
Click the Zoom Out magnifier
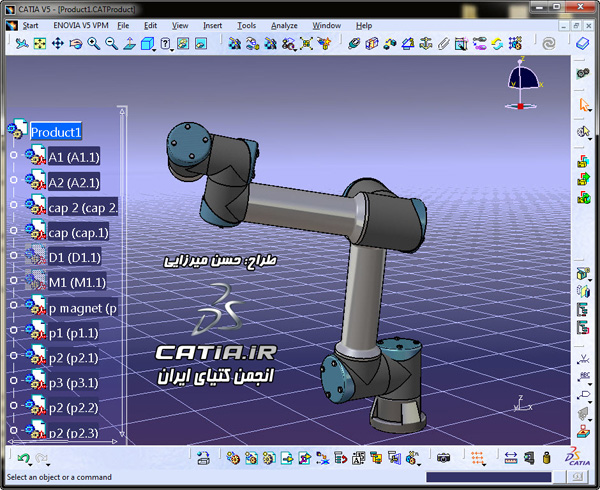coord(111,44)
